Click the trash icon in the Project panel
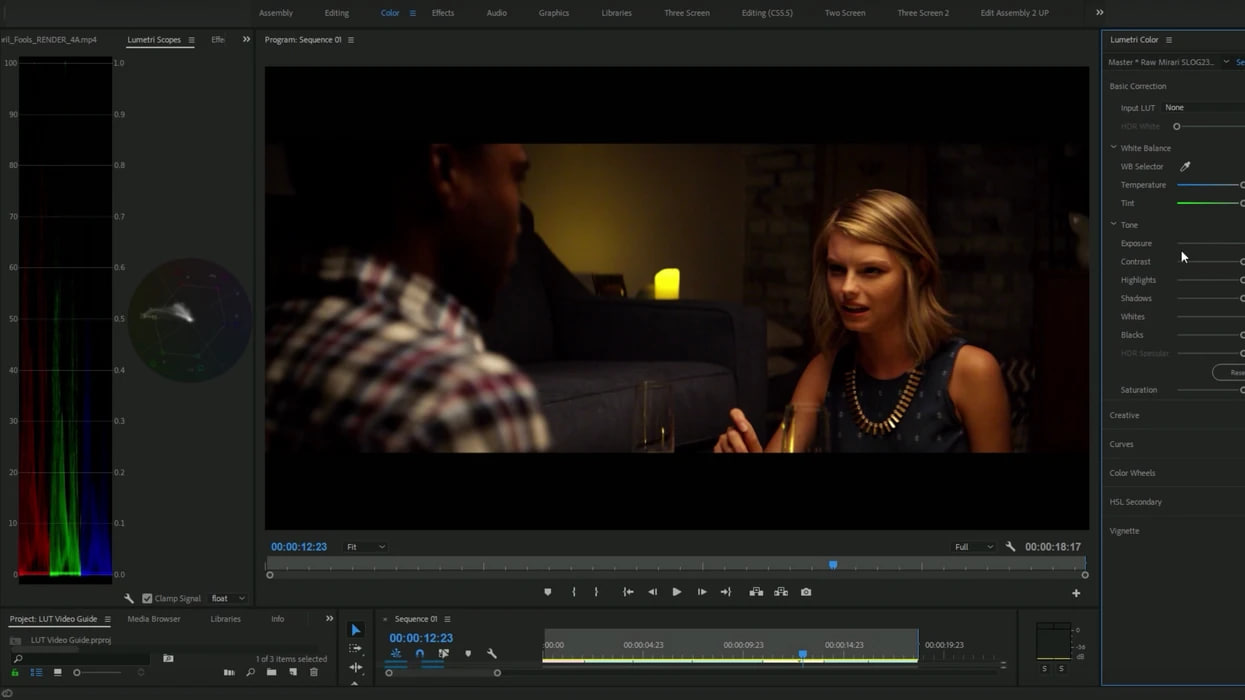This screenshot has height=700, width=1245. click(313, 672)
